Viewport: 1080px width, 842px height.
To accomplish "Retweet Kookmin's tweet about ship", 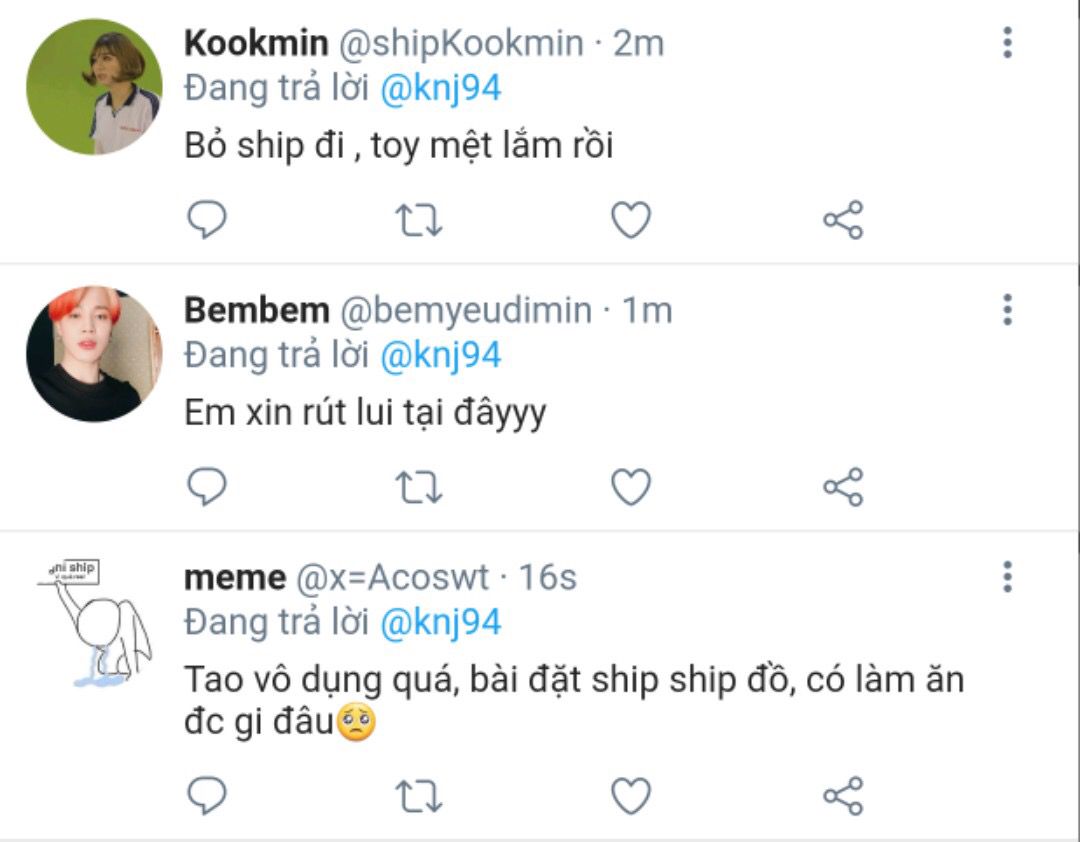I will pos(419,220).
